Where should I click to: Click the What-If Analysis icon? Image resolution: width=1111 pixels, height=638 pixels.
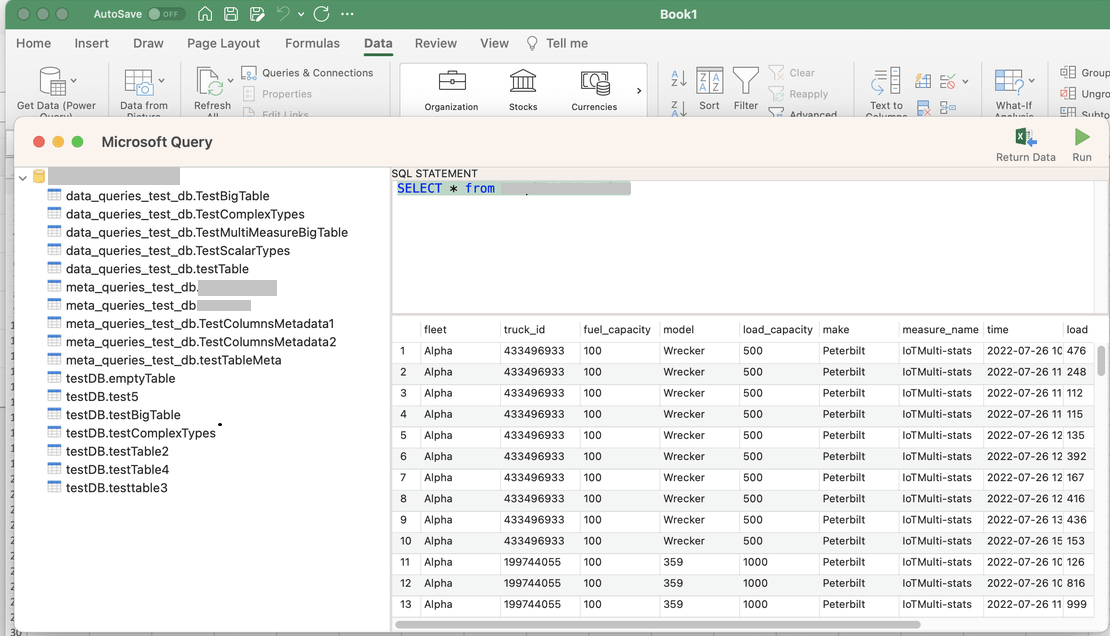[x=1009, y=82]
